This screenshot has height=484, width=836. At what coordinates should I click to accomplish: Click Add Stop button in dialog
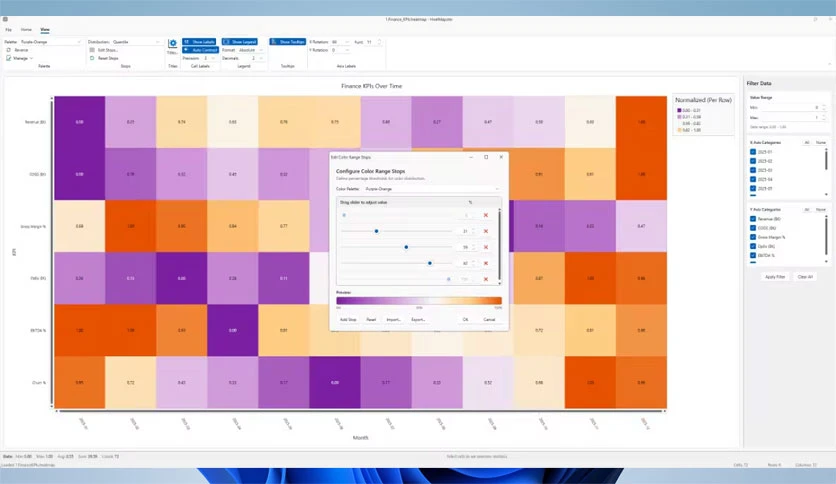coord(348,319)
